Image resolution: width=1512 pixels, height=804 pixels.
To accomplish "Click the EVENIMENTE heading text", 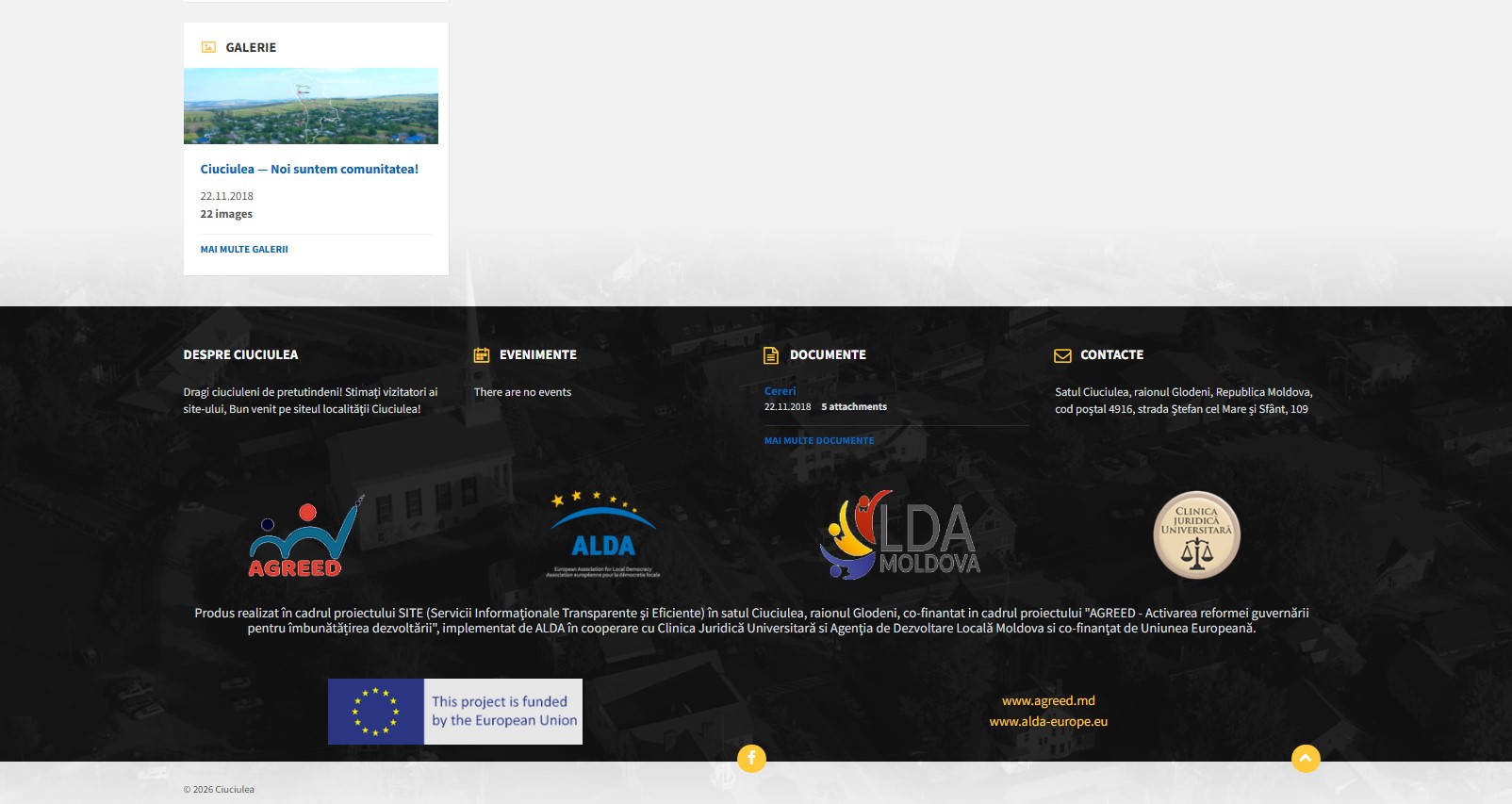I will click(538, 355).
